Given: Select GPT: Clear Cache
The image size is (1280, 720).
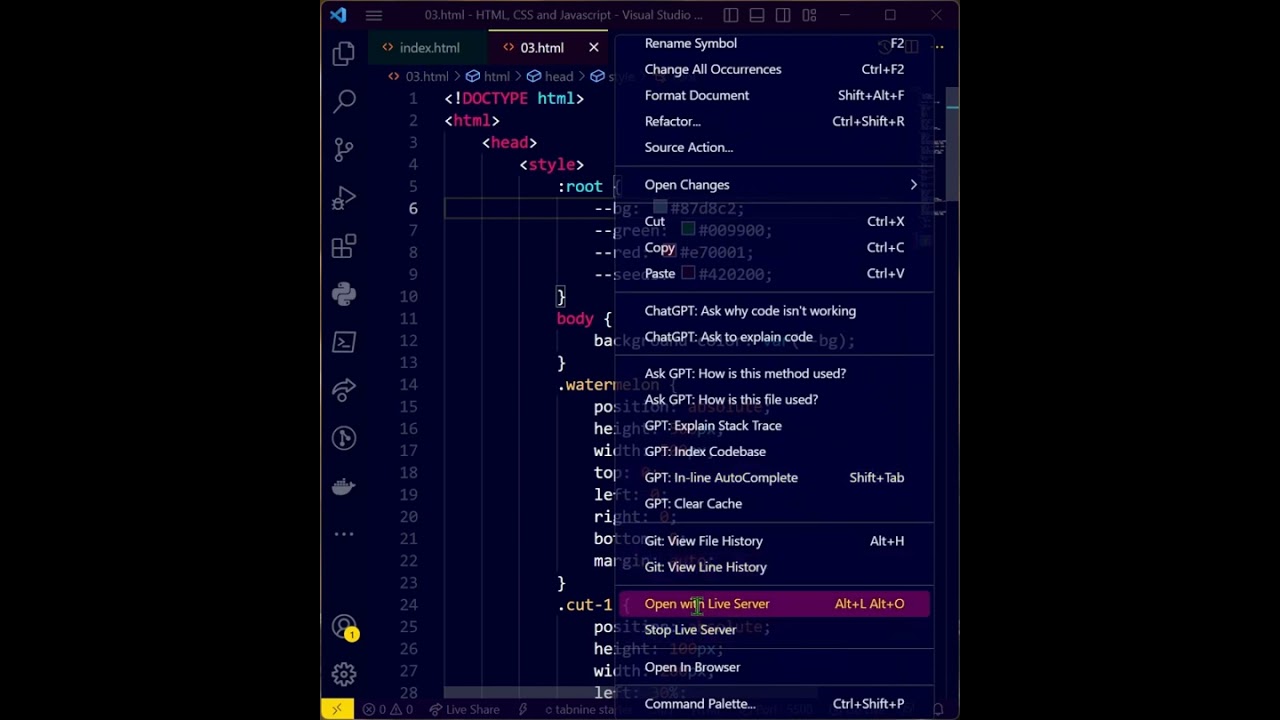Looking at the screenshot, I should coord(775,503).
